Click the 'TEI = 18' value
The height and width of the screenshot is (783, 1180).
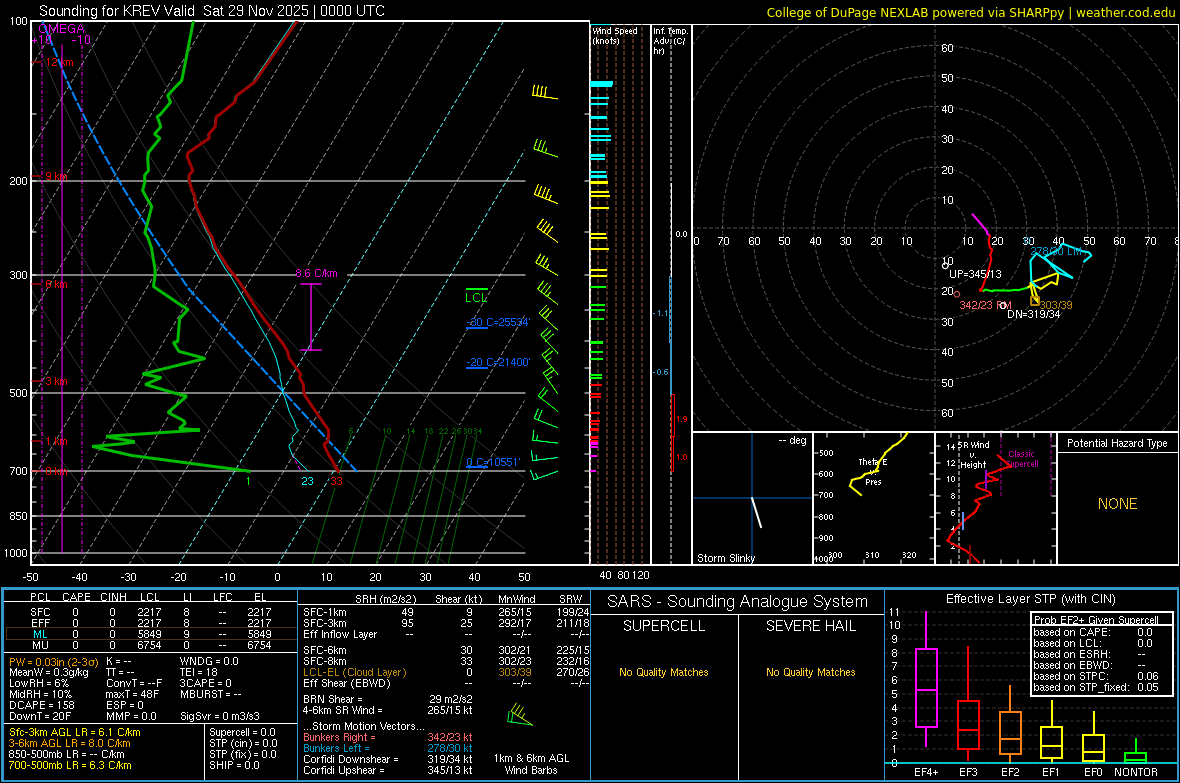coord(199,672)
